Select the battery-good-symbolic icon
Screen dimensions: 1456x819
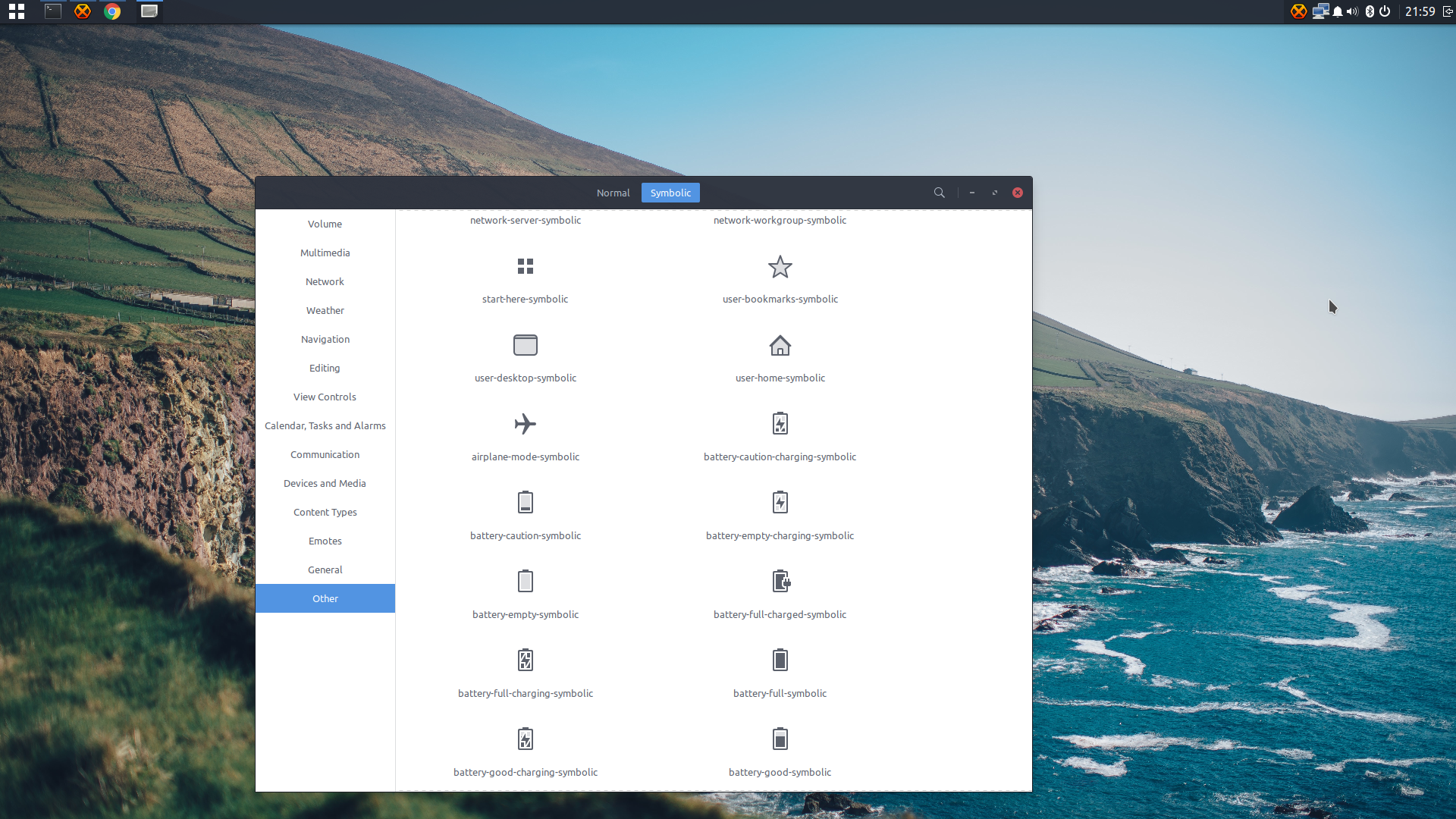pyautogui.click(x=780, y=739)
